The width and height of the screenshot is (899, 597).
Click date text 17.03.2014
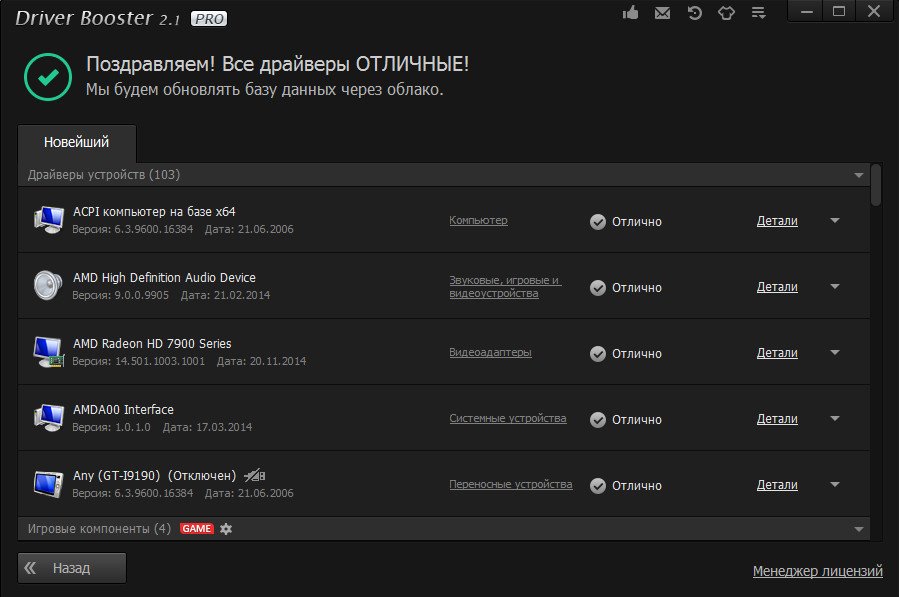point(224,427)
